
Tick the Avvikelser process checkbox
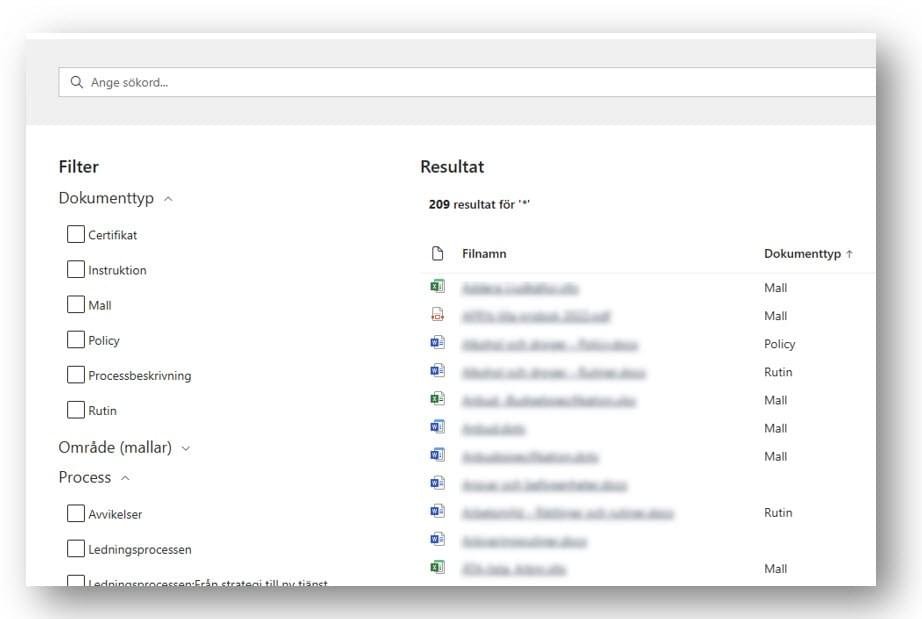coord(76,514)
